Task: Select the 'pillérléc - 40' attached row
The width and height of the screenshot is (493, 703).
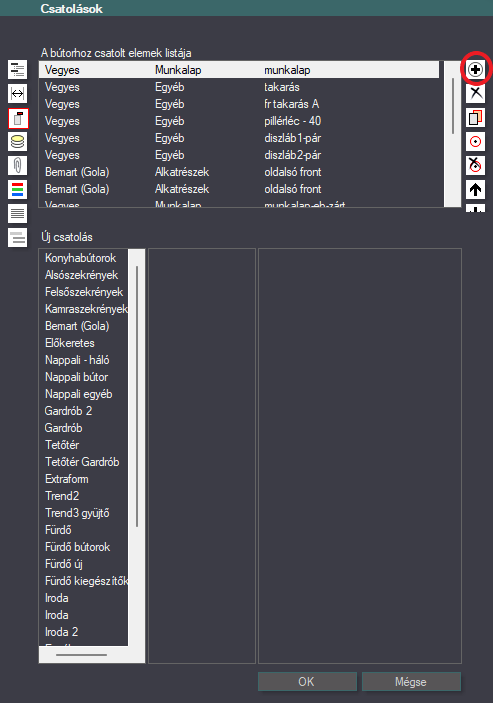Action: [239, 121]
